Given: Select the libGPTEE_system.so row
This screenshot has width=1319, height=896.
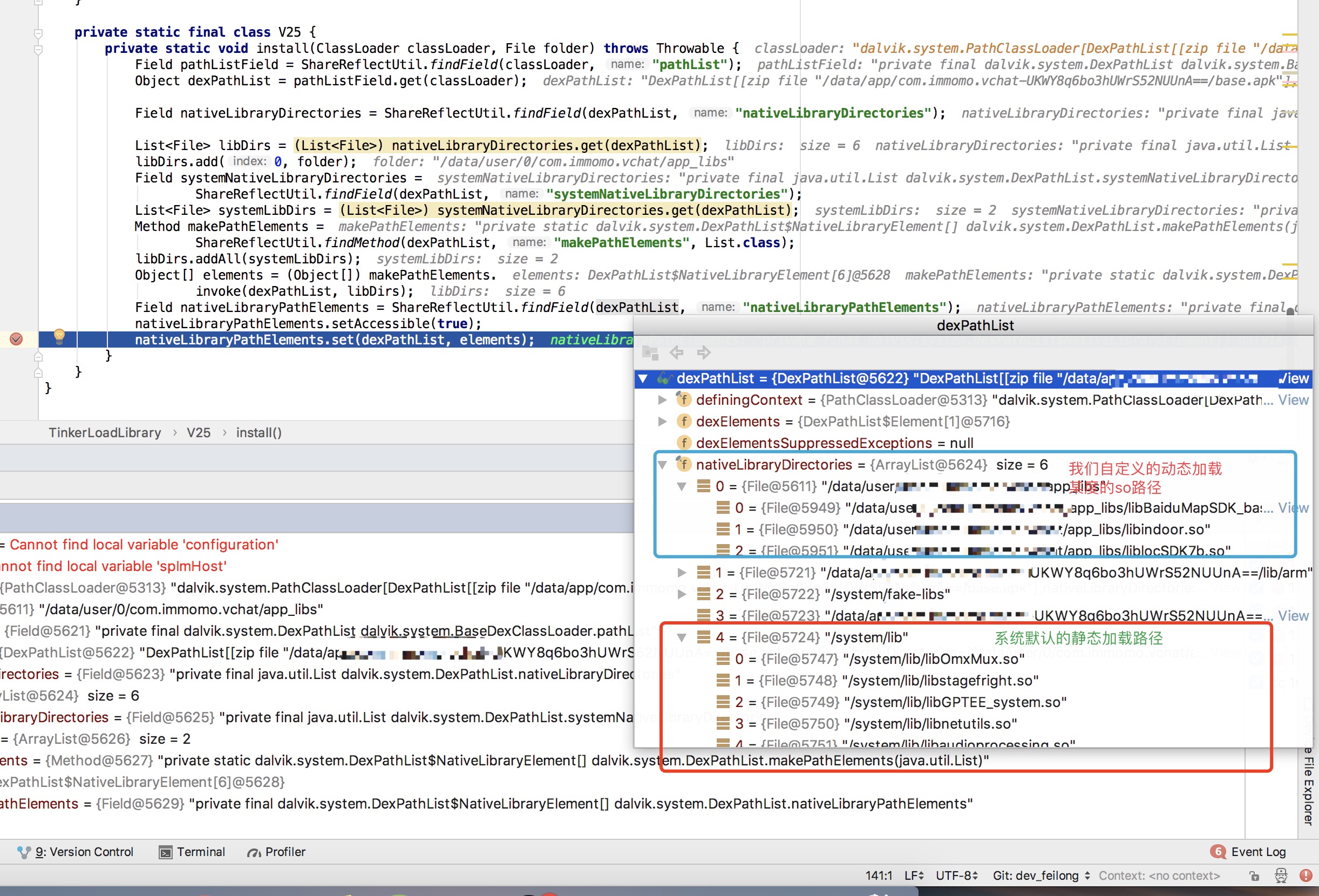Looking at the screenshot, I should (974, 702).
